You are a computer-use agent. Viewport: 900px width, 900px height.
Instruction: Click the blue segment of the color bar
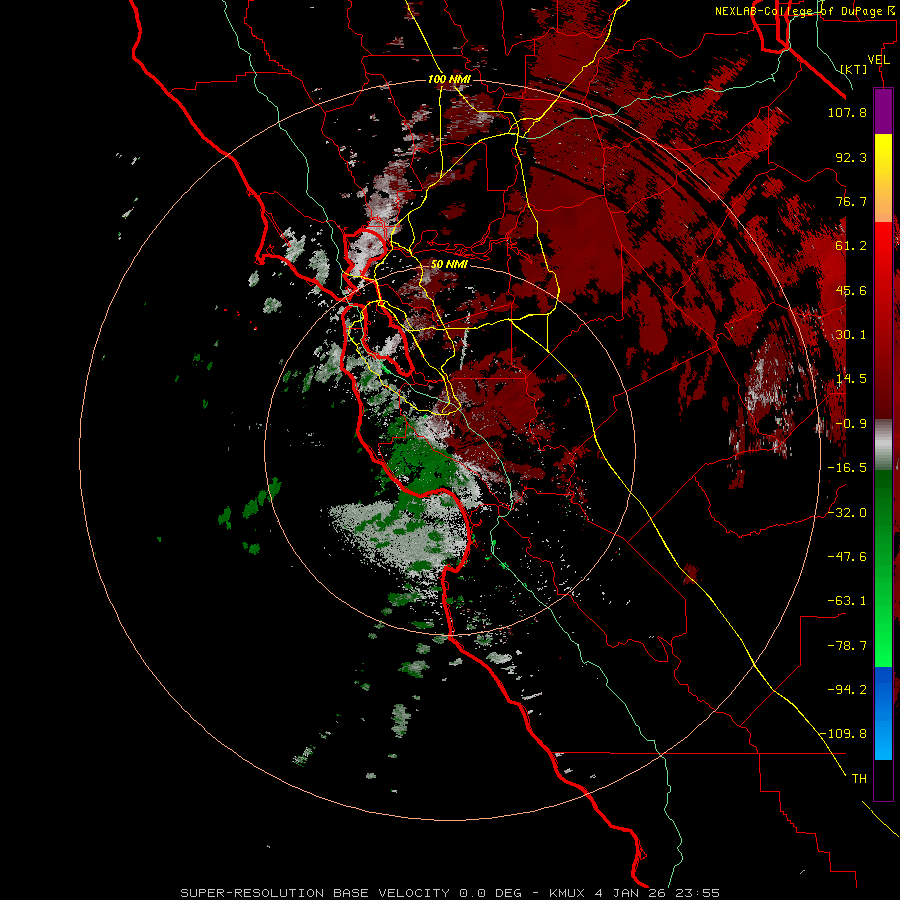883,713
